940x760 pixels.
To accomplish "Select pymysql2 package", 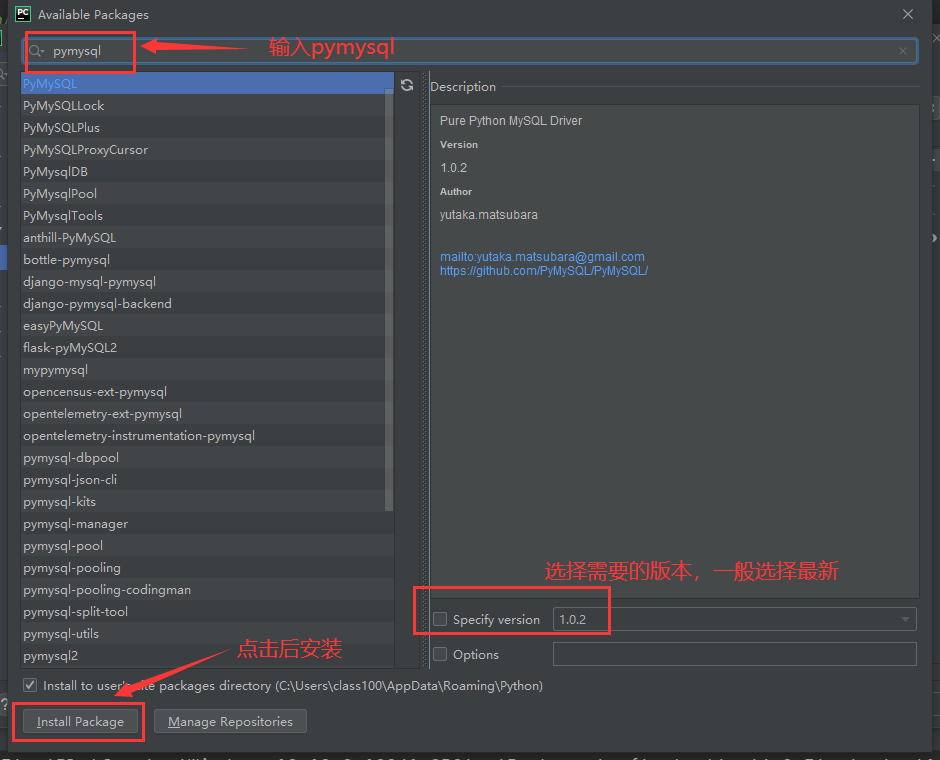I will [x=207, y=656].
